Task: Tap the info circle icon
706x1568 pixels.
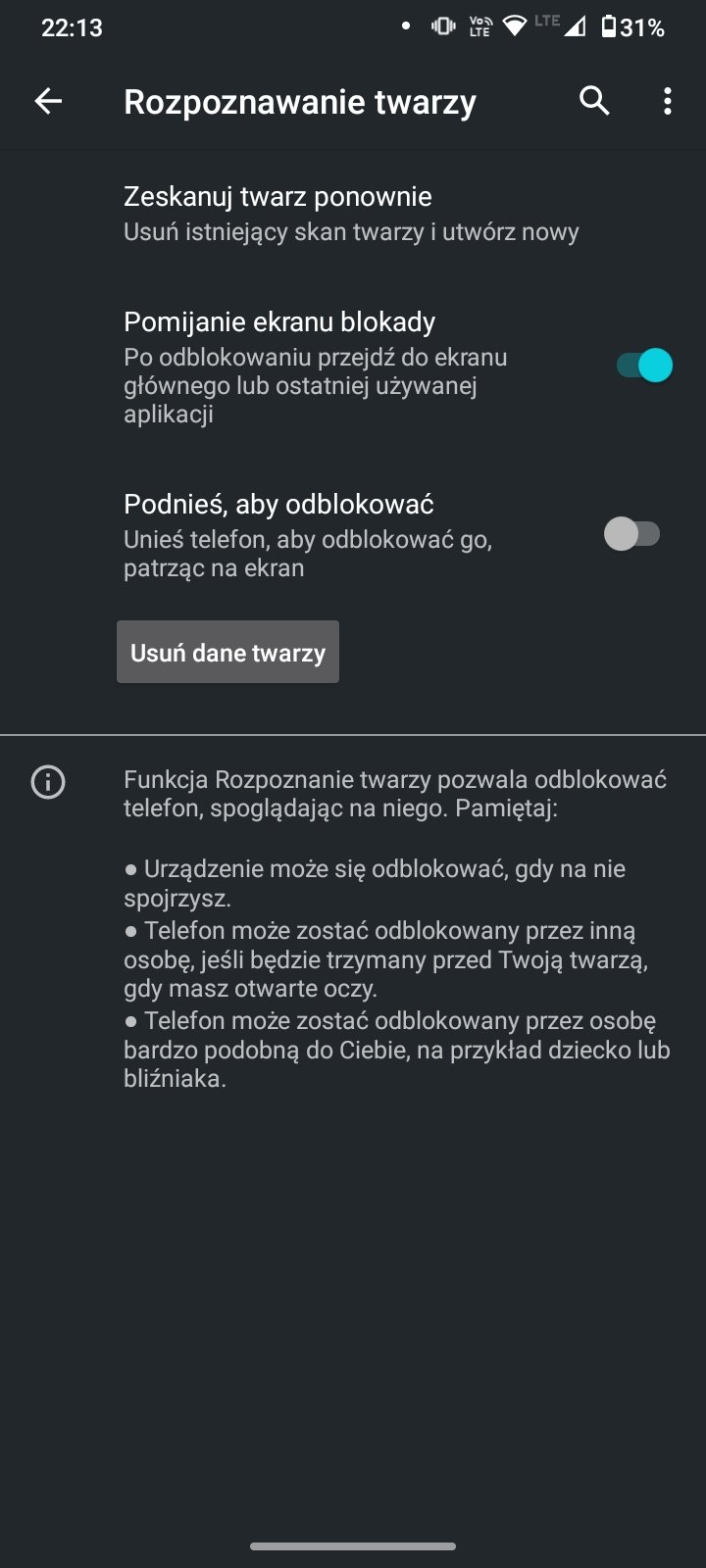Action: click(x=48, y=782)
